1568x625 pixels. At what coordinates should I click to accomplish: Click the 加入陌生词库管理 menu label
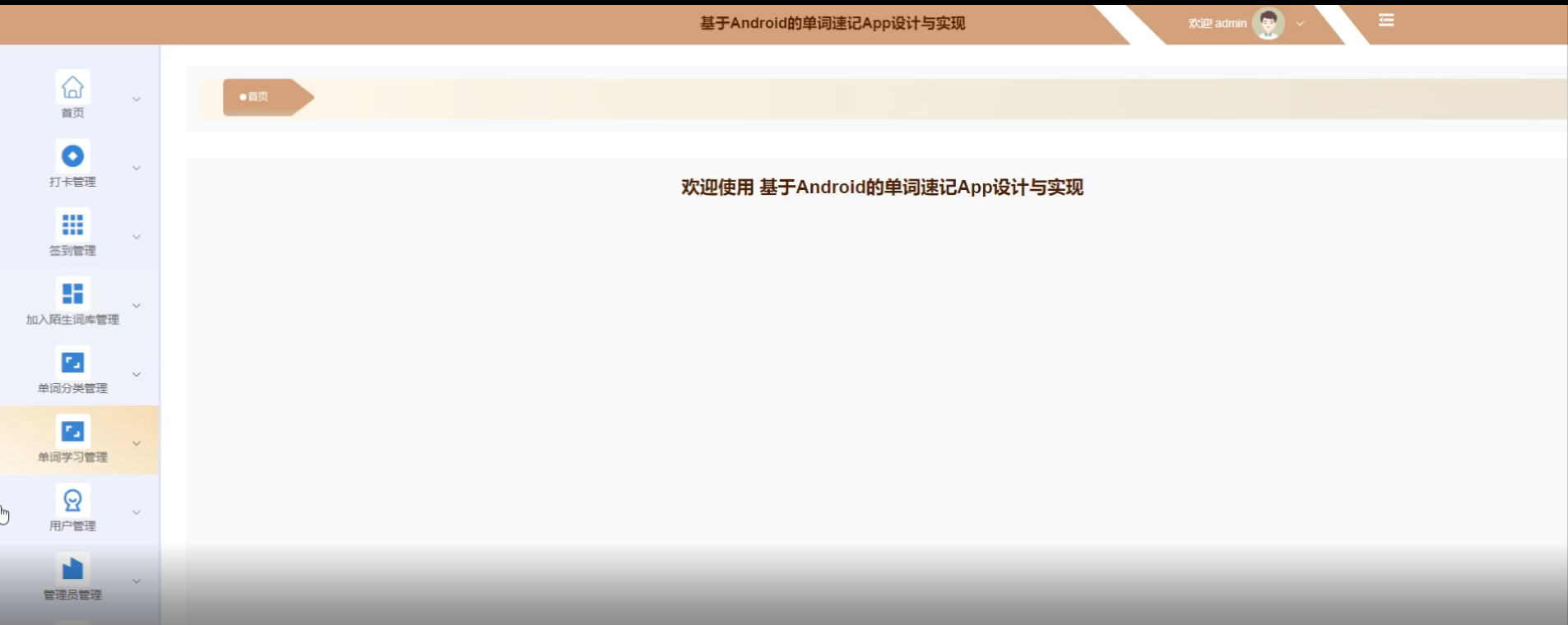tap(72, 320)
